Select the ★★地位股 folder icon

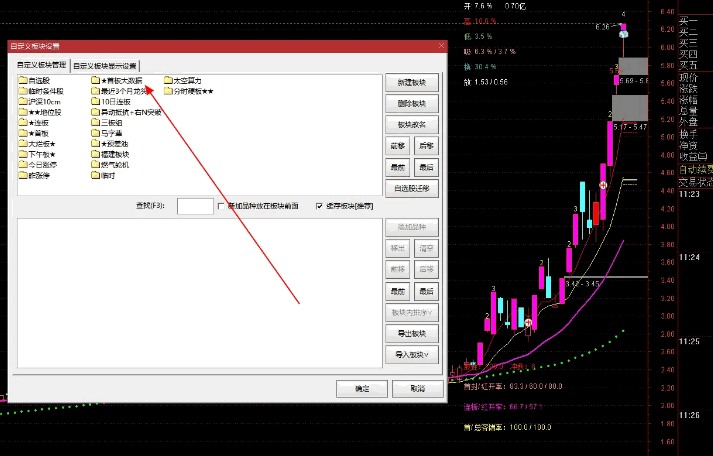click(23, 112)
